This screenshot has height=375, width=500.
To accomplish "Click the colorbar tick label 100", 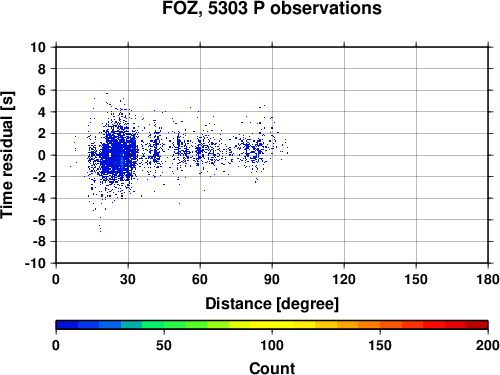I will [x=272, y=345].
